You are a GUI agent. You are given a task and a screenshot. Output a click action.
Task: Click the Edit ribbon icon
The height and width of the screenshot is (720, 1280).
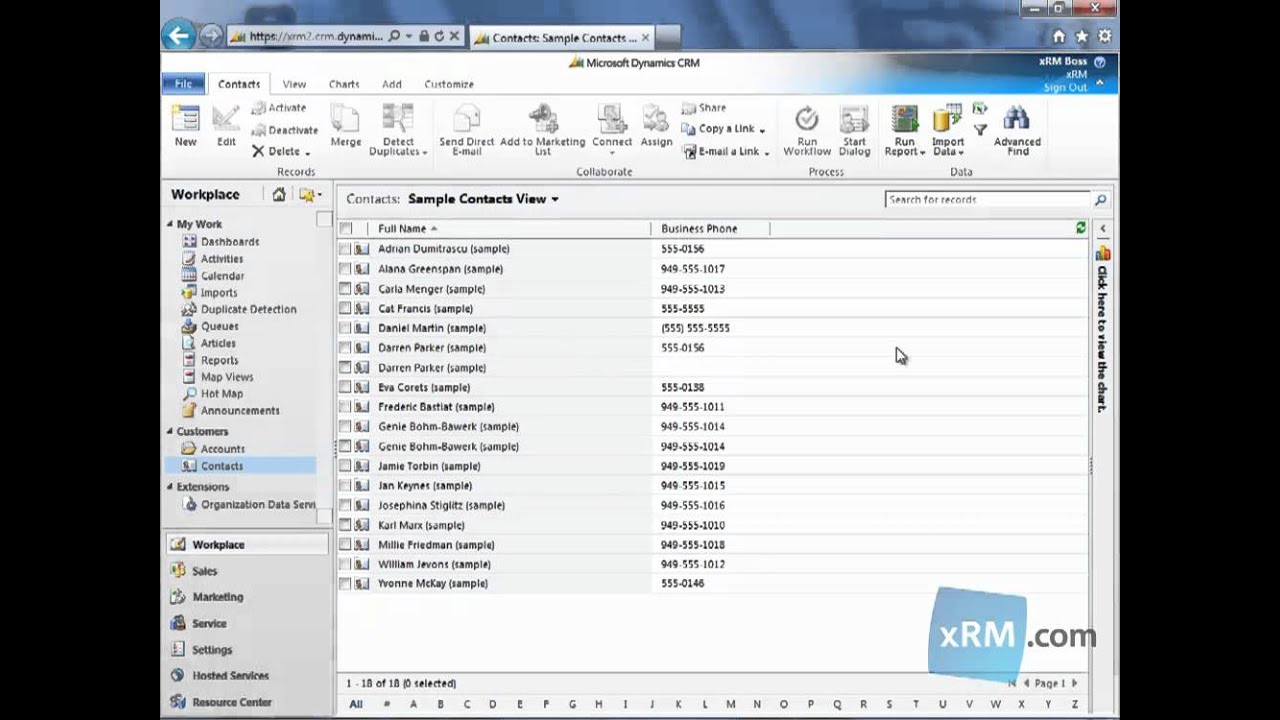tap(226, 120)
